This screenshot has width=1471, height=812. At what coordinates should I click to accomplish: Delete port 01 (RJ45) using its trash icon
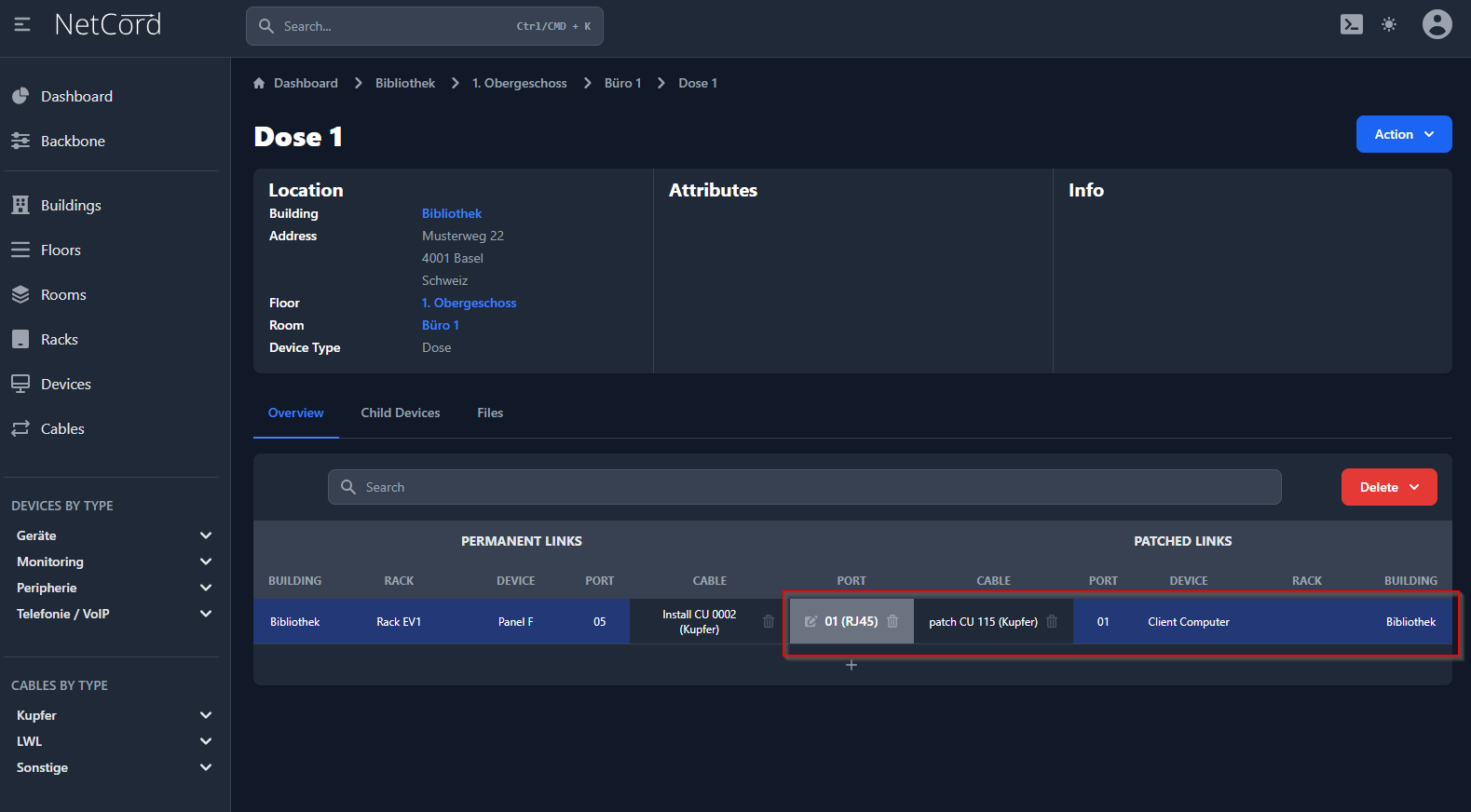pos(892,622)
